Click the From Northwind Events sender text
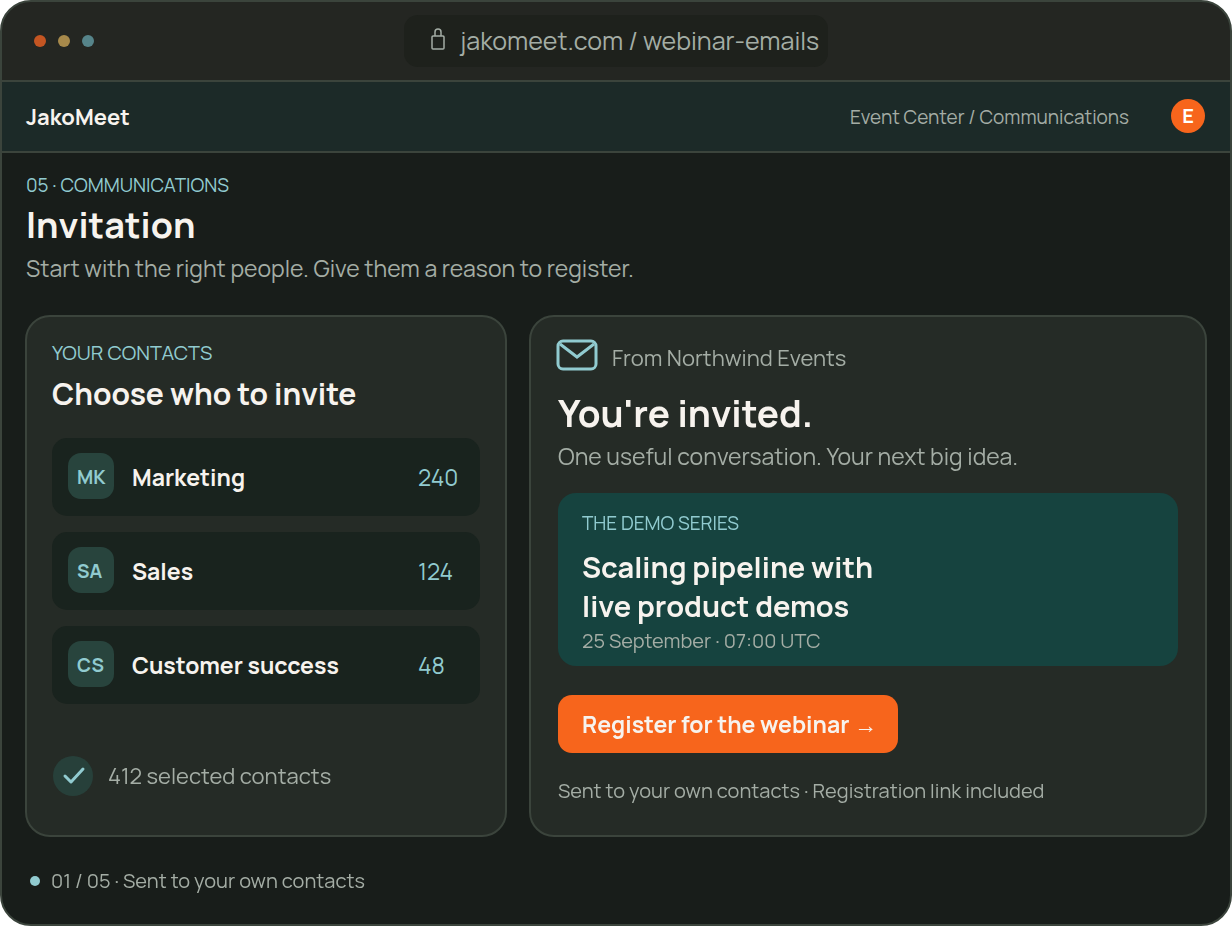The width and height of the screenshot is (1232, 926). point(729,358)
